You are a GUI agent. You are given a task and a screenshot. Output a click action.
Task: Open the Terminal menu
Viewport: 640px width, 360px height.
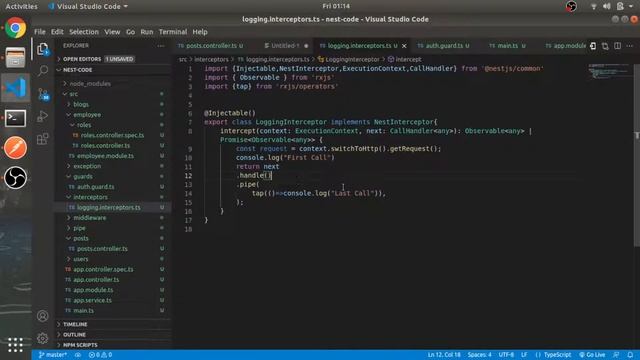pyautogui.click(x=173, y=31)
